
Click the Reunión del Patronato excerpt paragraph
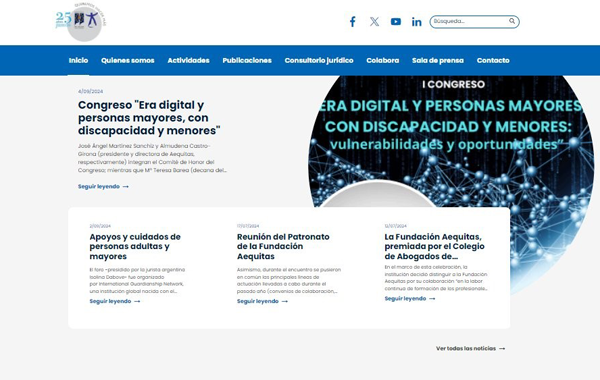289,281
